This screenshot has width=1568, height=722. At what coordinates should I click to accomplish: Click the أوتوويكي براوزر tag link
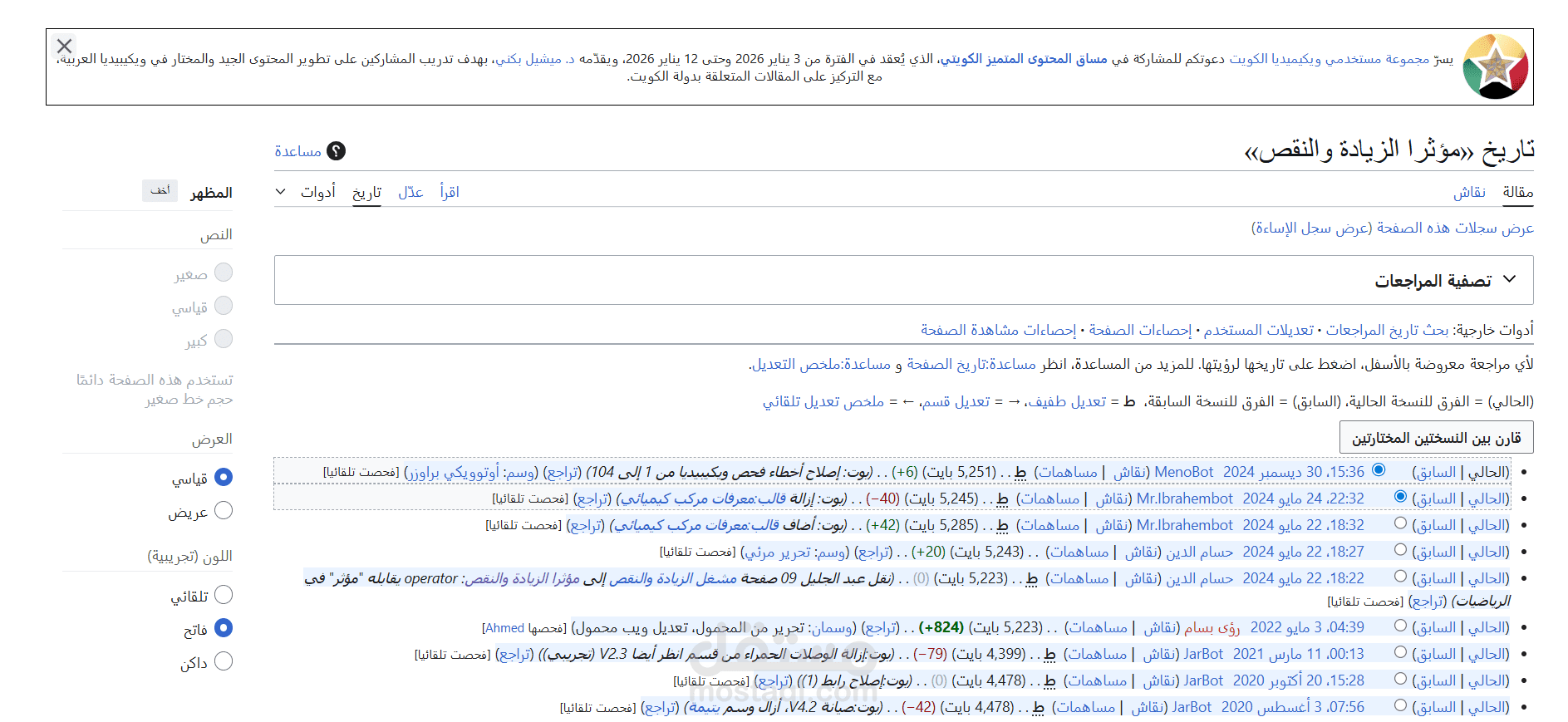tap(455, 472)
